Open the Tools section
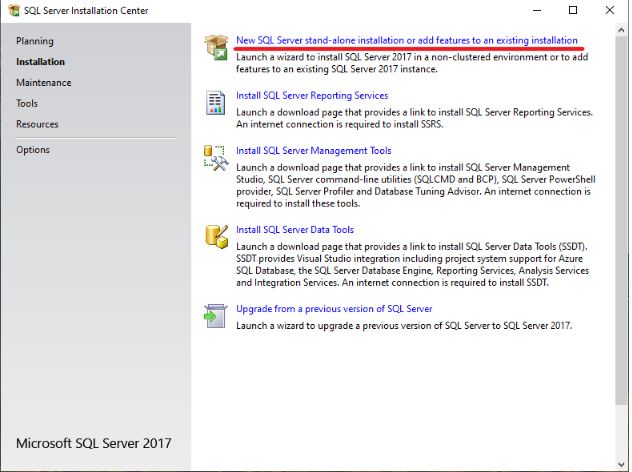This screenshot has width=632, height=472. coord(27,104)
